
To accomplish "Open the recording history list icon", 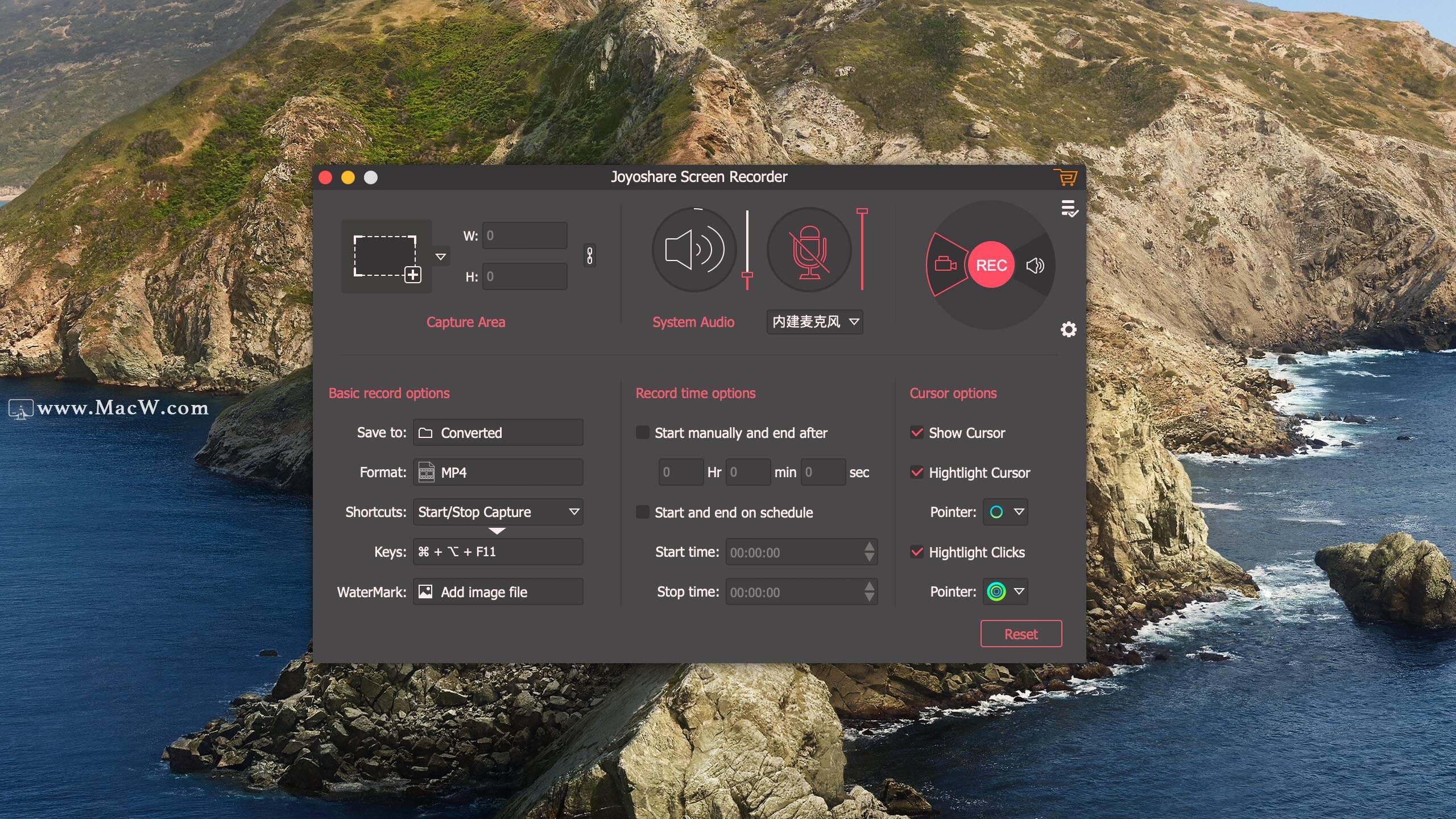I will point(1069,209).
